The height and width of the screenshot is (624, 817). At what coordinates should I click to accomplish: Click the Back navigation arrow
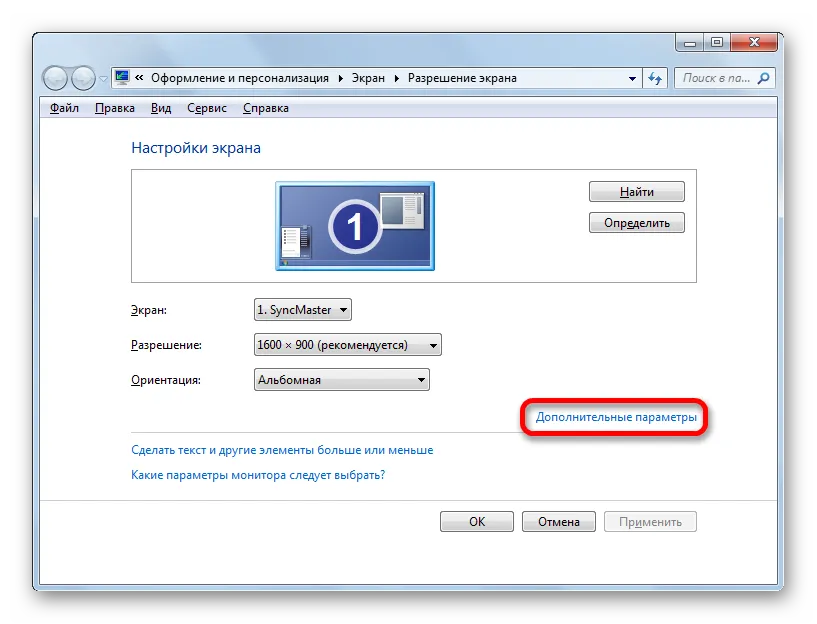[56, 79]
